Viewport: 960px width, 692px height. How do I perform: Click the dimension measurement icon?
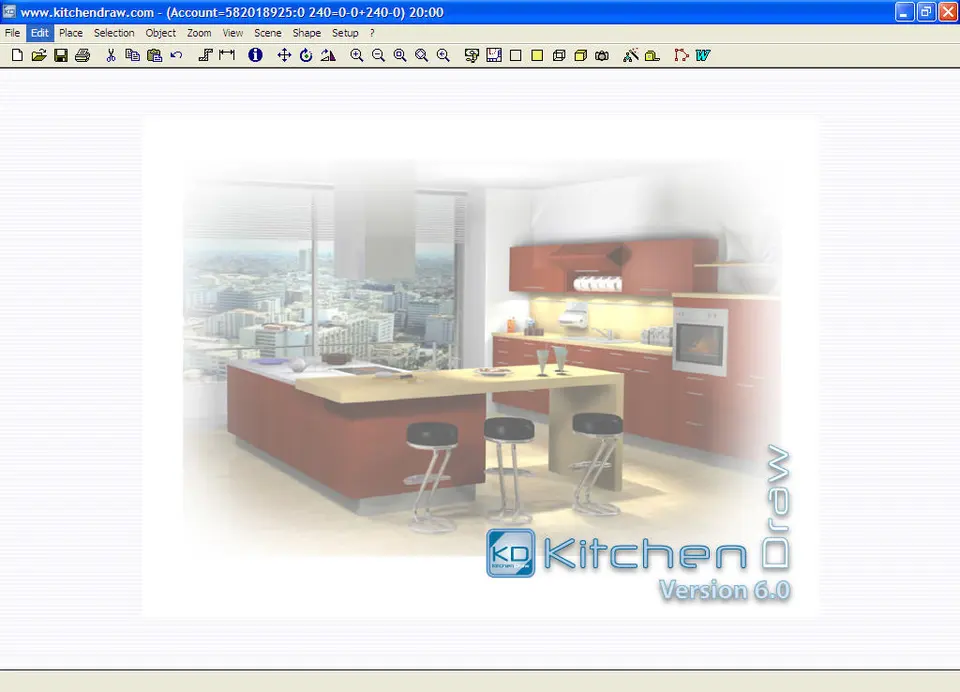[x=227, y=56]
